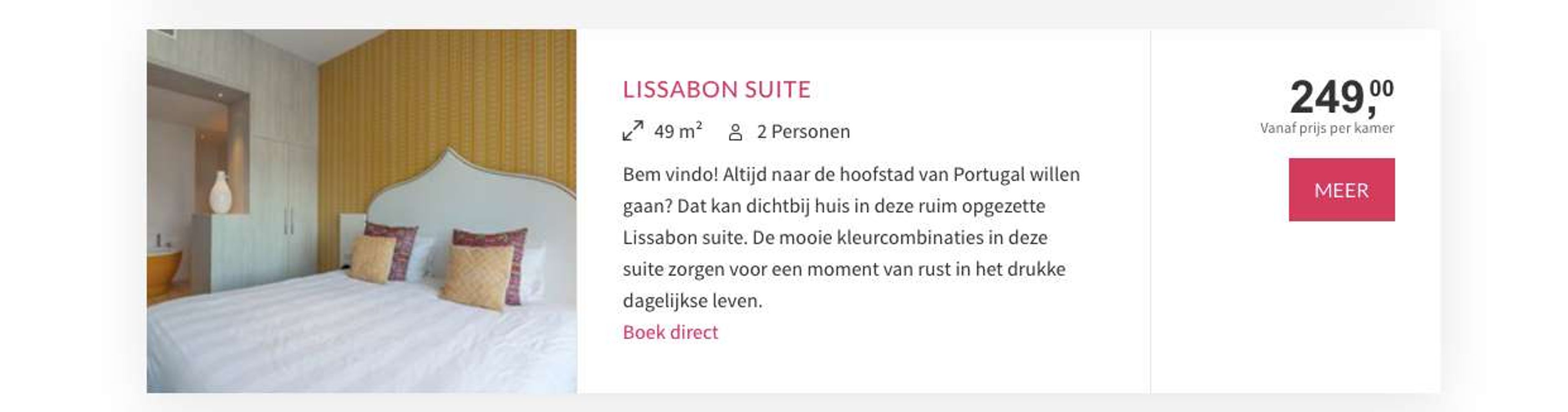
Task: Open the Lissabon Suite bedroom photo
Action: click(361, 211)
